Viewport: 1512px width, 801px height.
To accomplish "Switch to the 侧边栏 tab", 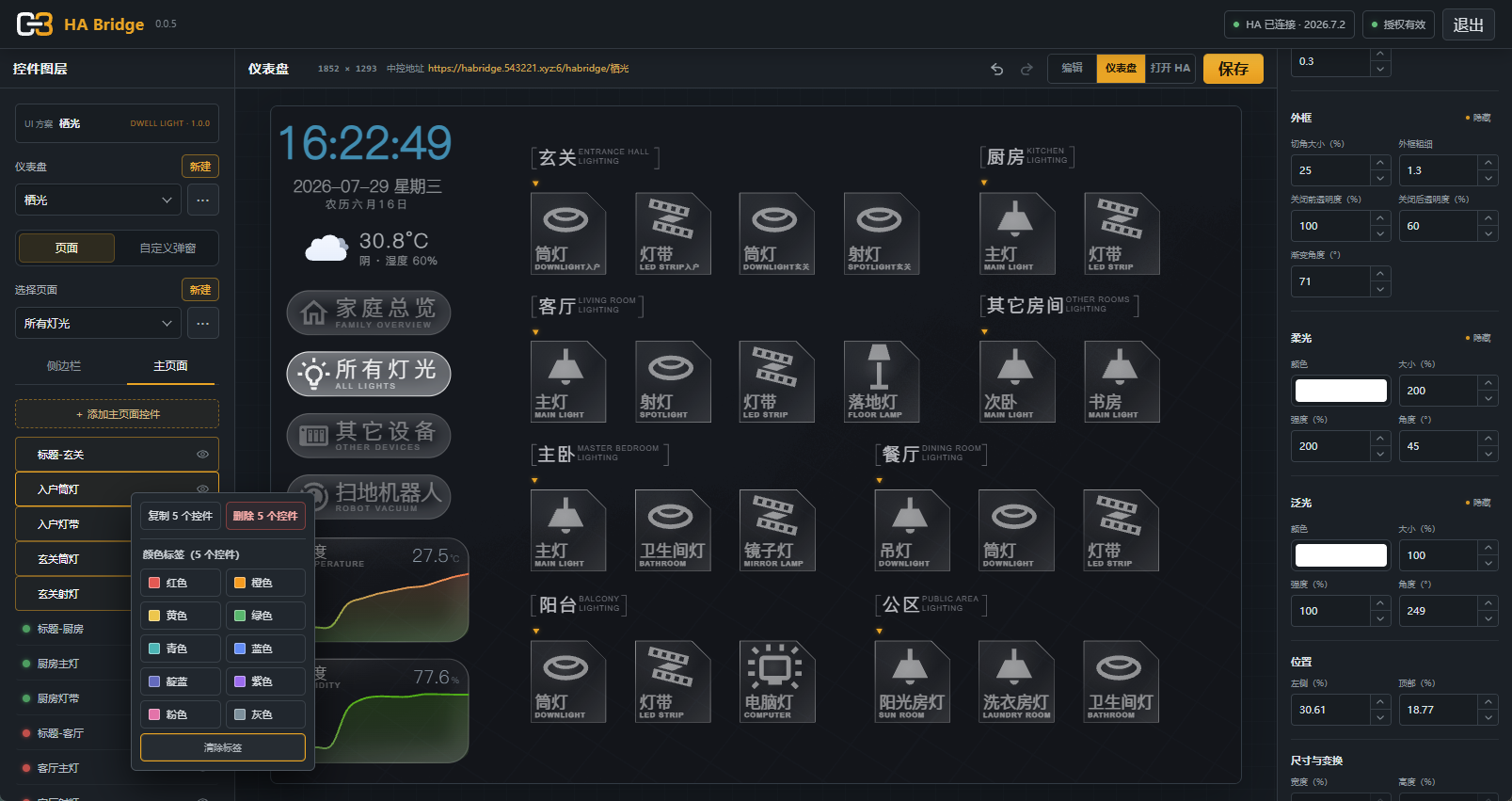I will [x=64, y=366].
